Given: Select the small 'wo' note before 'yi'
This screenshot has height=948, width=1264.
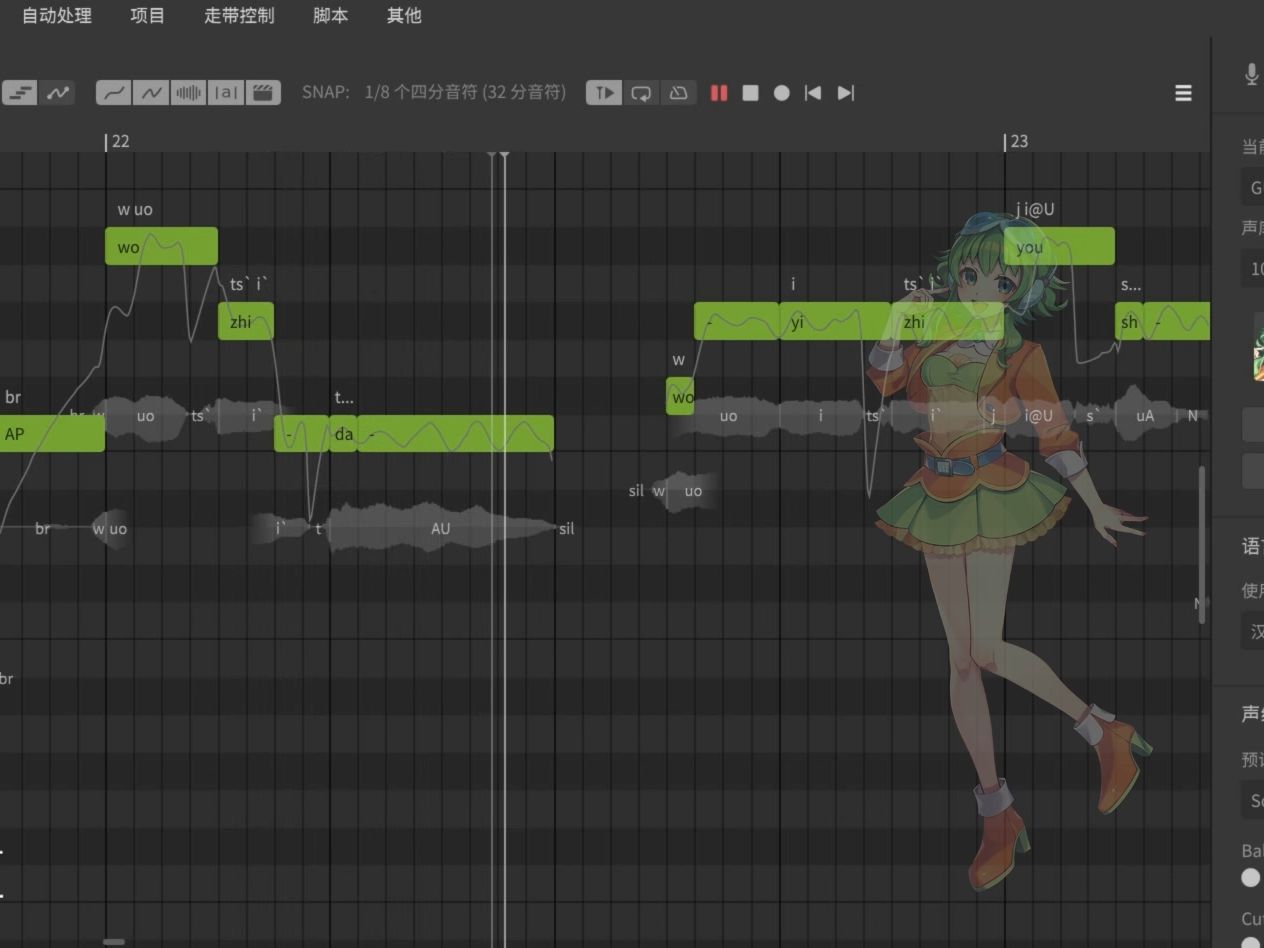Looking at the screenshot, I should coord(680,396).
